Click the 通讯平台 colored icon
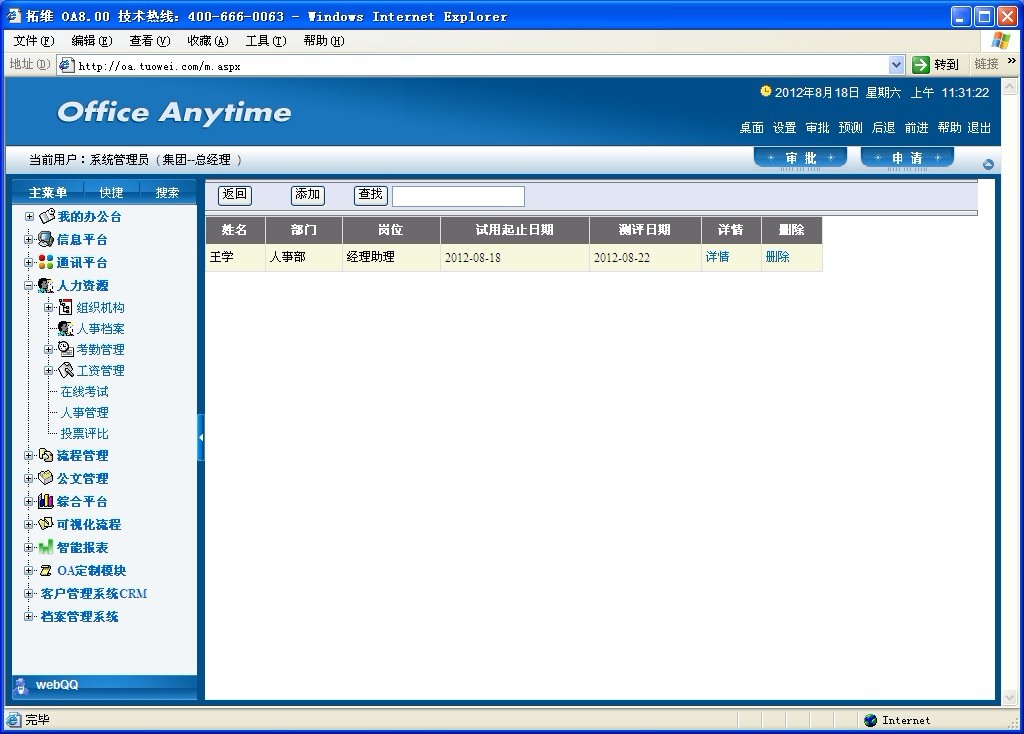1024x734 pixels. pyautogui.click(x=46, y=262)
